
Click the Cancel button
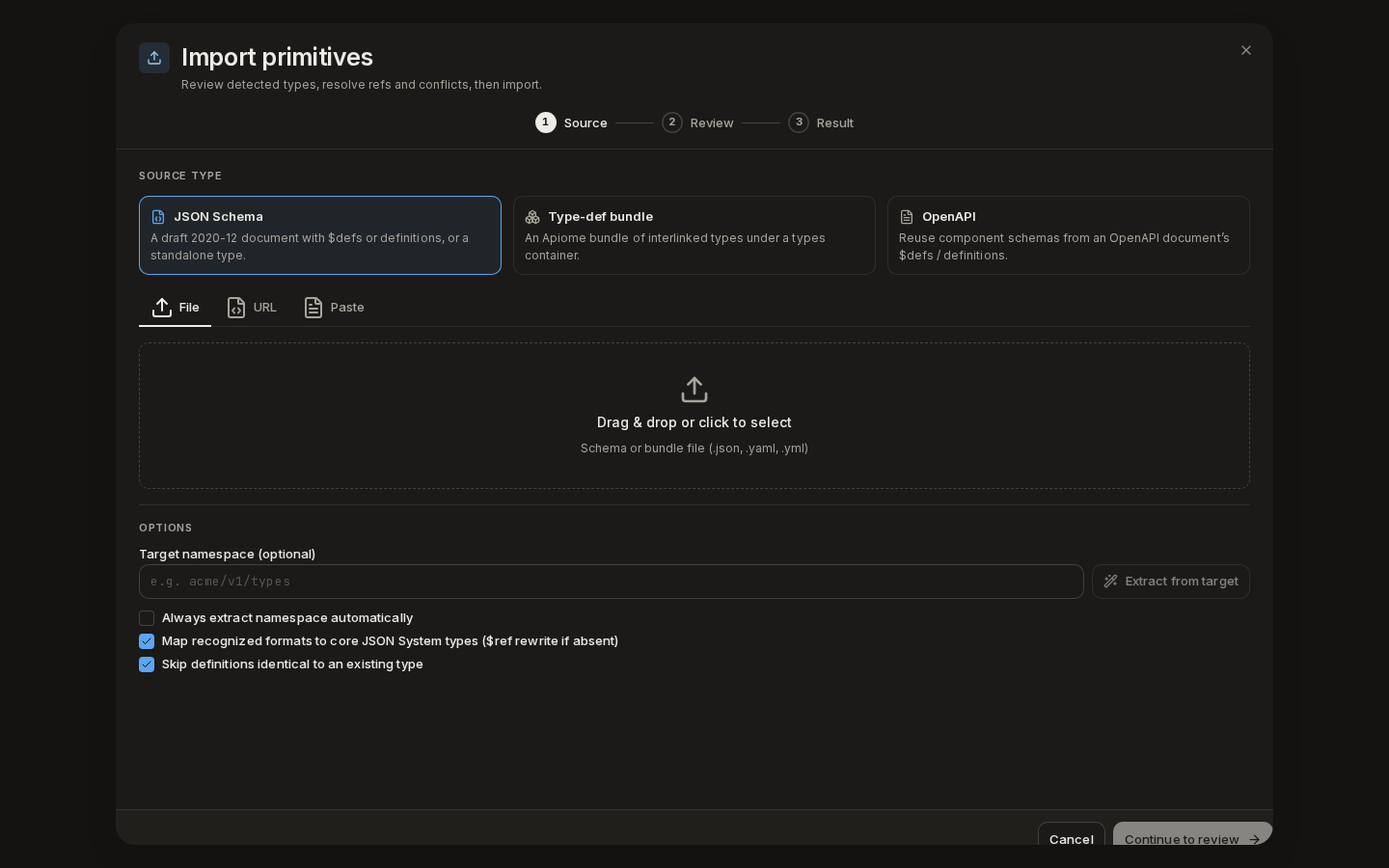pos(1072,835)
